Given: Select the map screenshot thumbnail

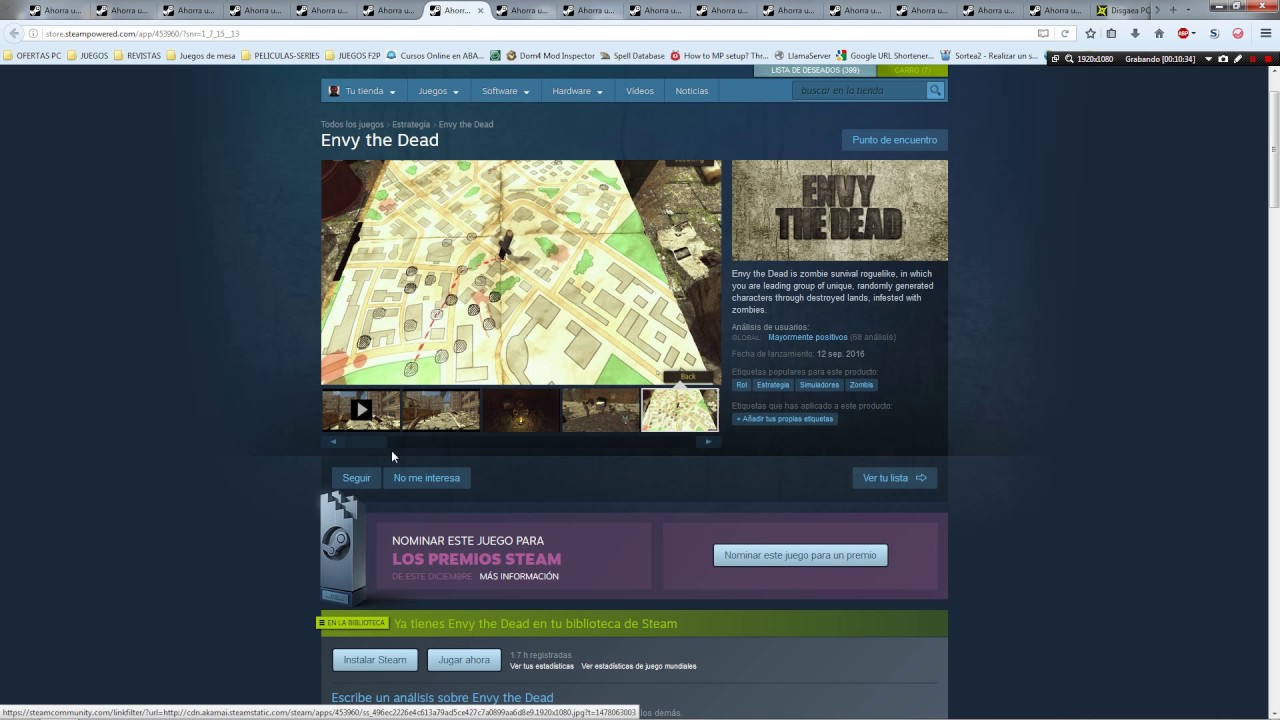Looking at the screenshot, I should tap(680, 410).
